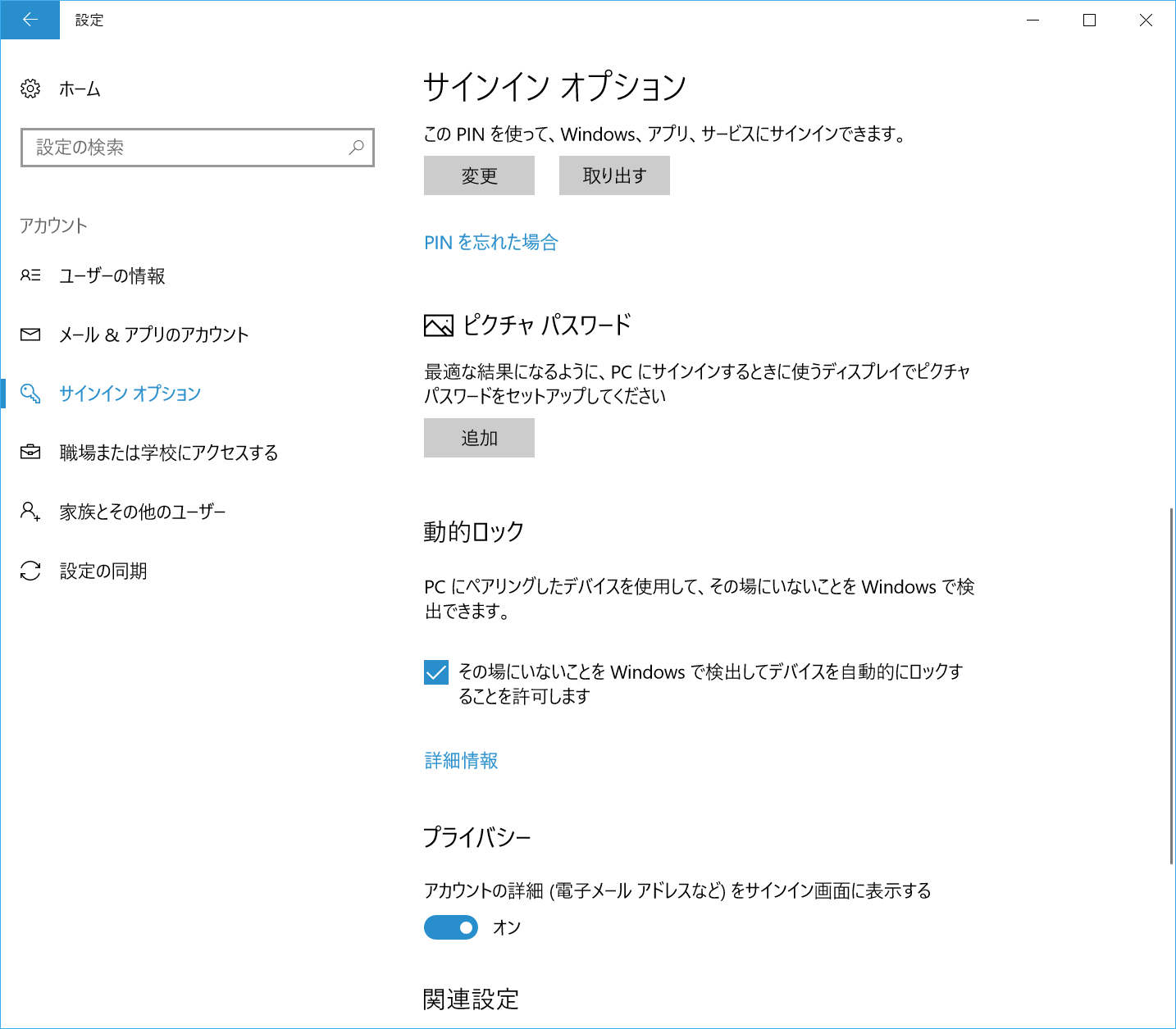Click the search magnifier icon

(x=356, y=148)
